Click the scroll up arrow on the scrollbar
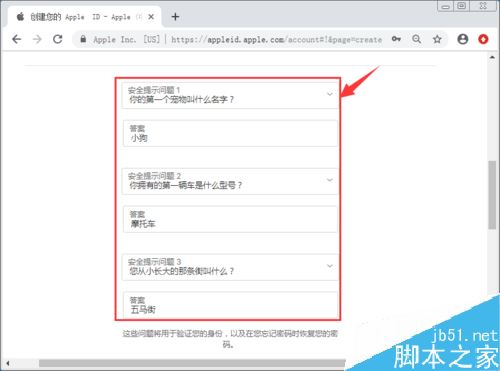500x371 pixels. click(x=492, y=57)
